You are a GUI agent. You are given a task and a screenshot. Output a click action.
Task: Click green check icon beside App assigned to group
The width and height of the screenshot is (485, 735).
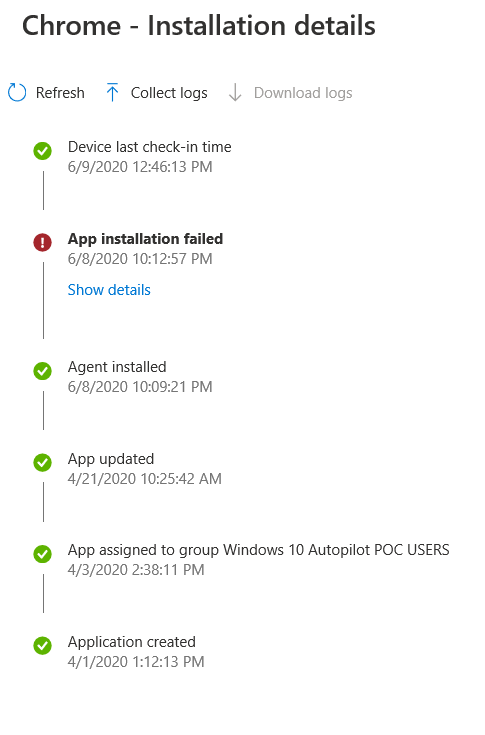[x=43, y=554]
